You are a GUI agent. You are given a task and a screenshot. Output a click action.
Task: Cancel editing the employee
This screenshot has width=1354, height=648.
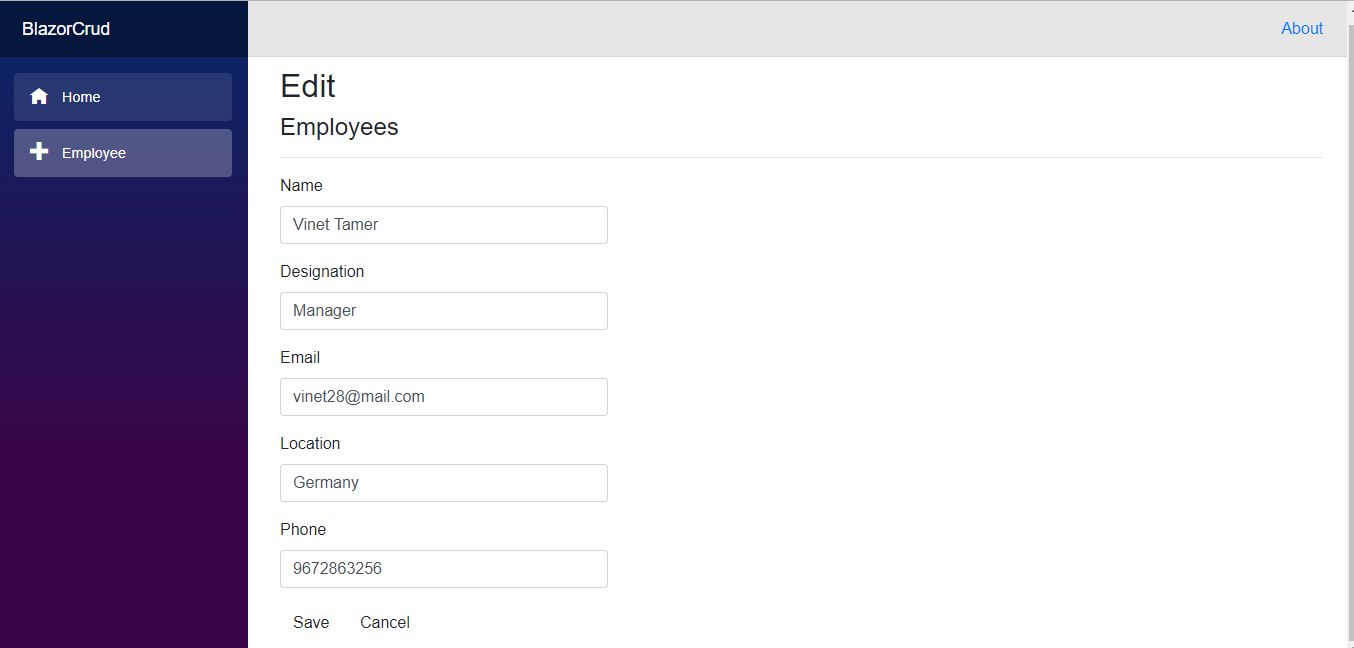pos(385,622)
